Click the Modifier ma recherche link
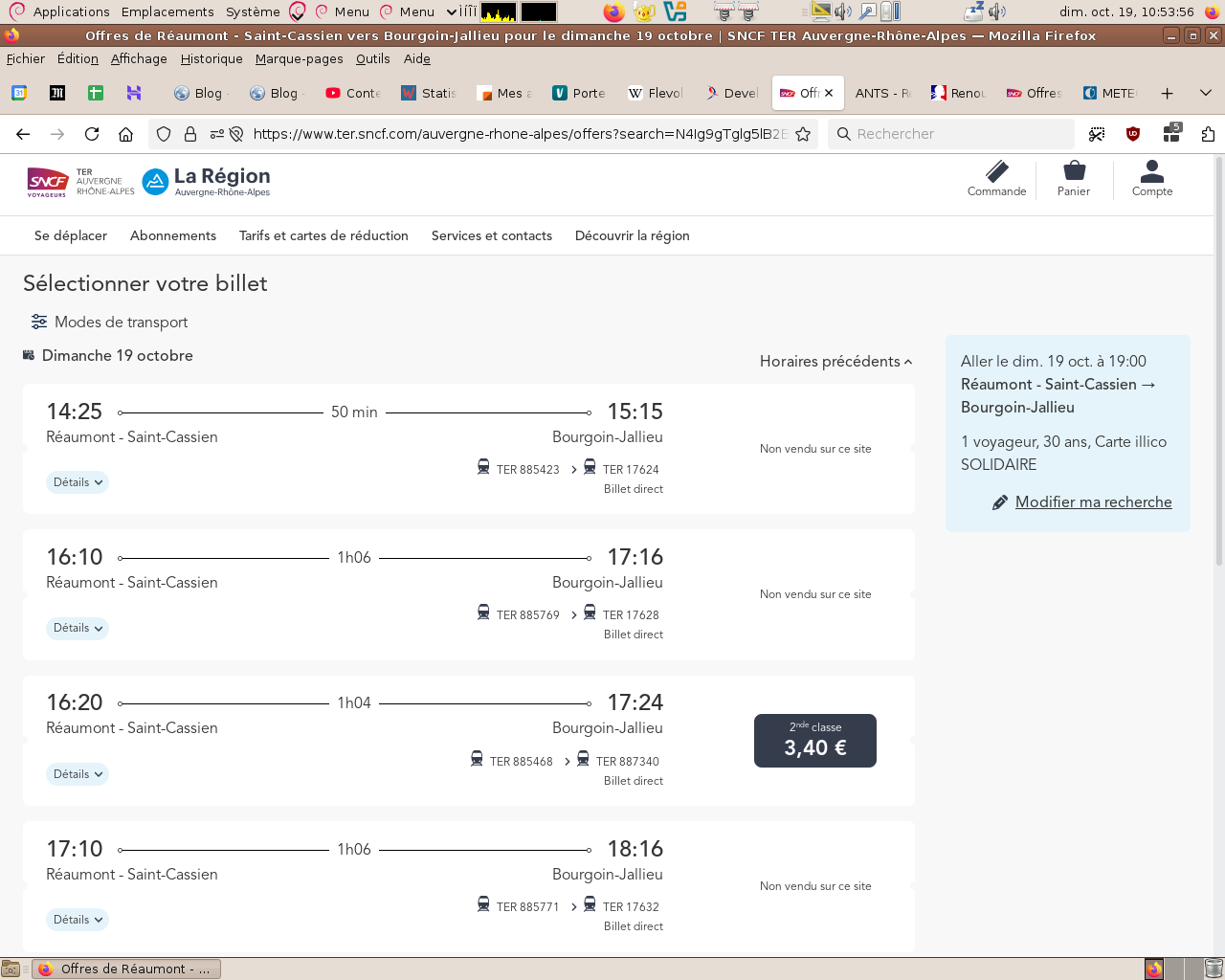1225x980 pixels. coord(1093,501)
